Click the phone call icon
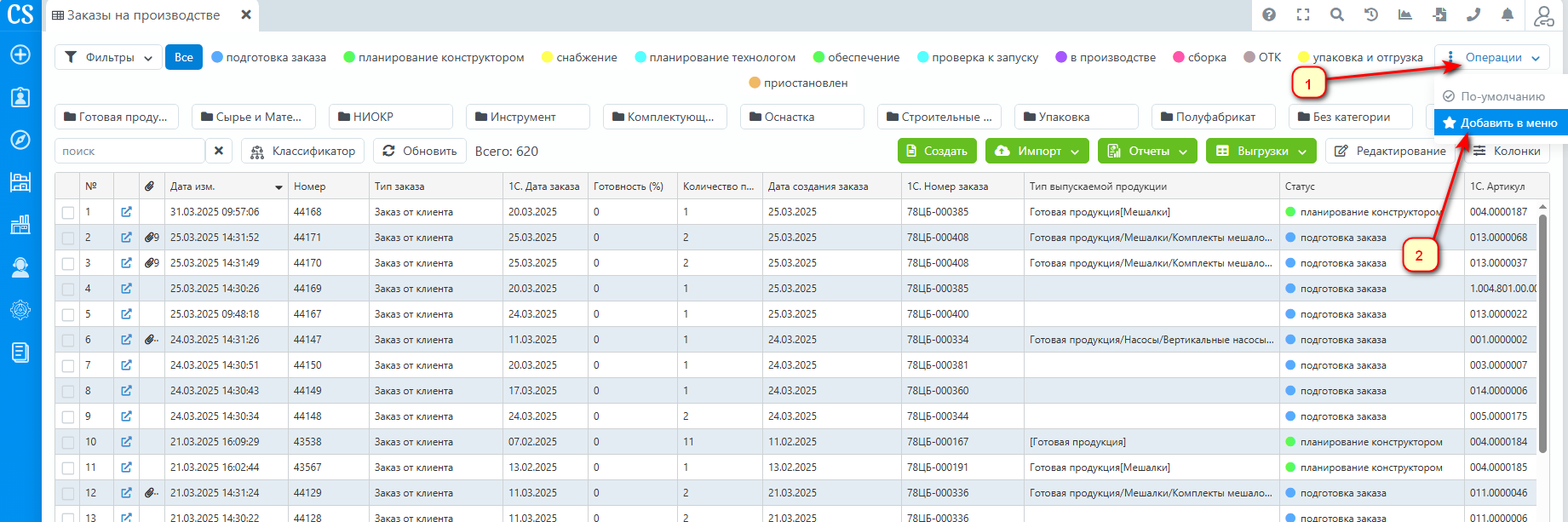Viewport: 1568px width, 522px height. [1473, 14]
